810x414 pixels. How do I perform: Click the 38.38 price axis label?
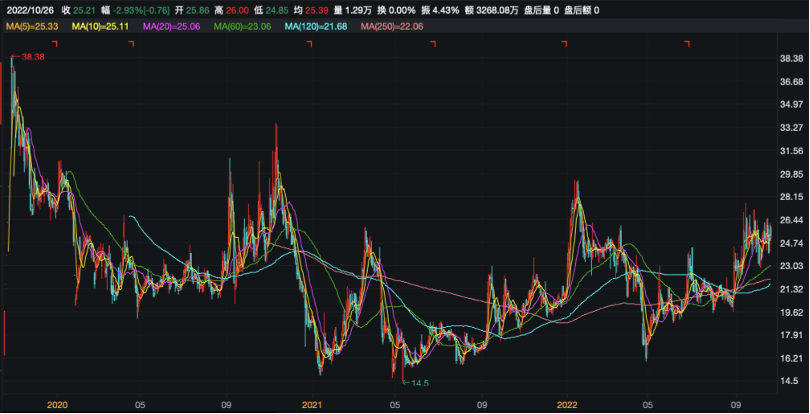(x=791, y=59)
